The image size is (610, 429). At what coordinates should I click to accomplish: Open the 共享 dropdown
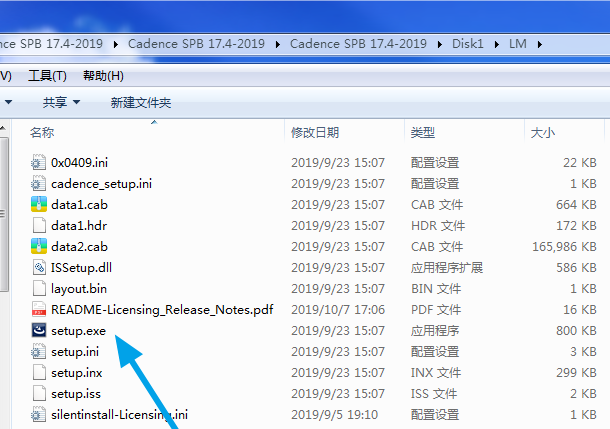61,102
